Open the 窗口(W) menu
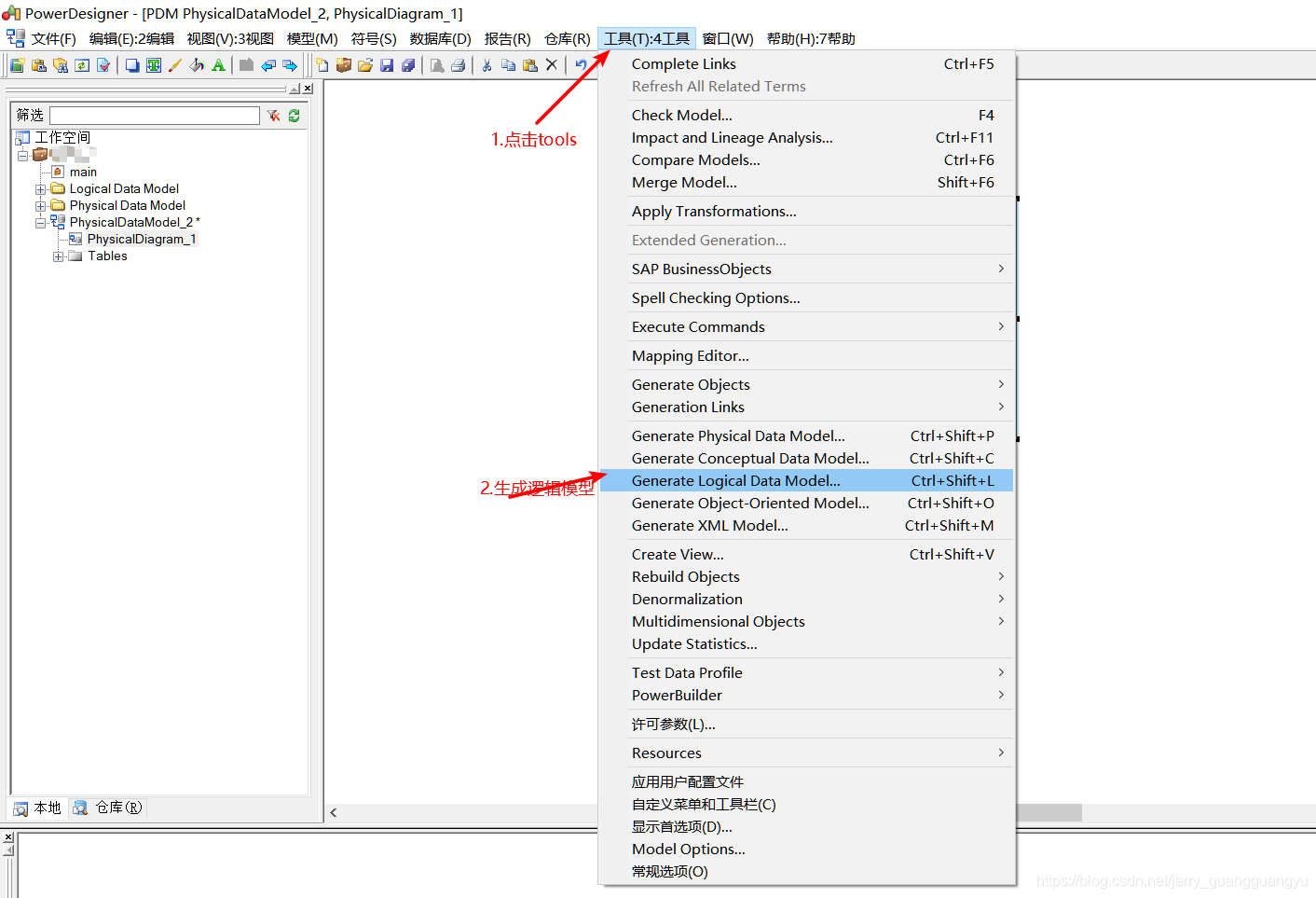Viewport: 1316px width, 898px height. (728, 38)
